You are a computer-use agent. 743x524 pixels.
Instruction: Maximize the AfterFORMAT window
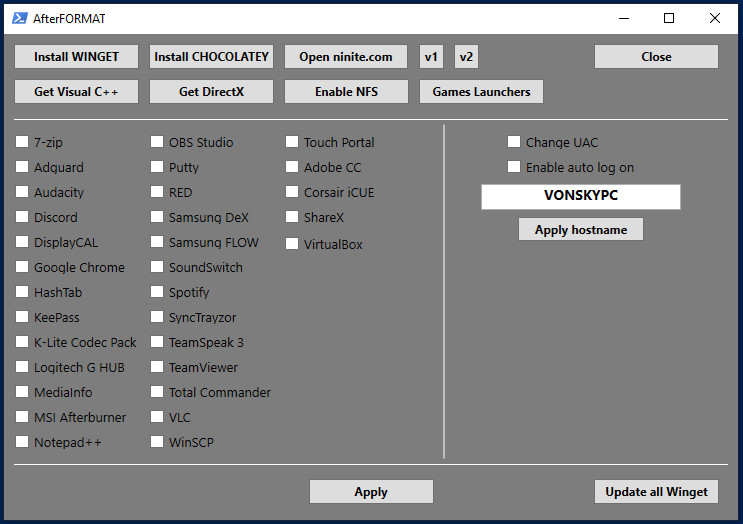669,18
